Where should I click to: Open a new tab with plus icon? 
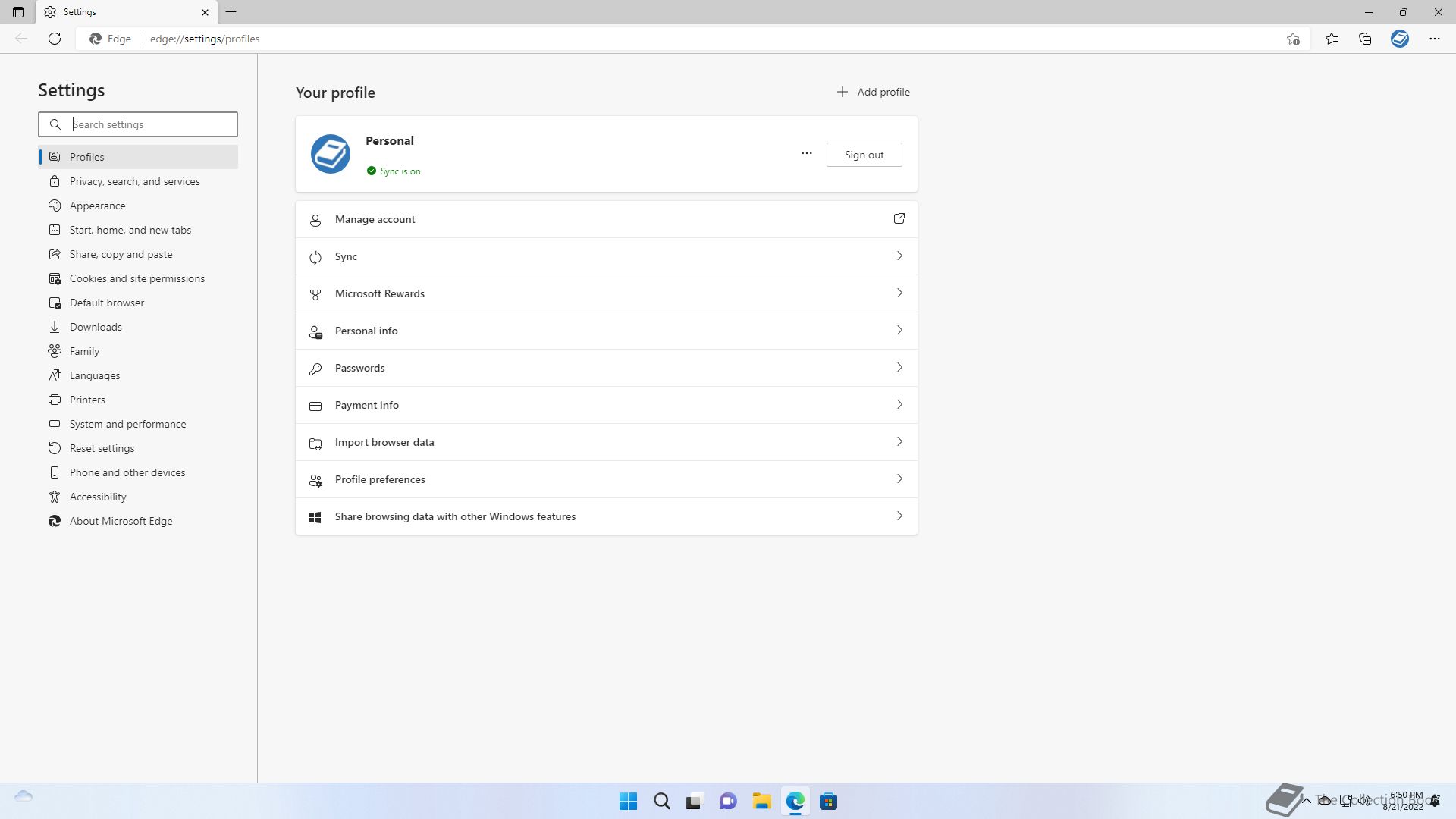[231, 12]
